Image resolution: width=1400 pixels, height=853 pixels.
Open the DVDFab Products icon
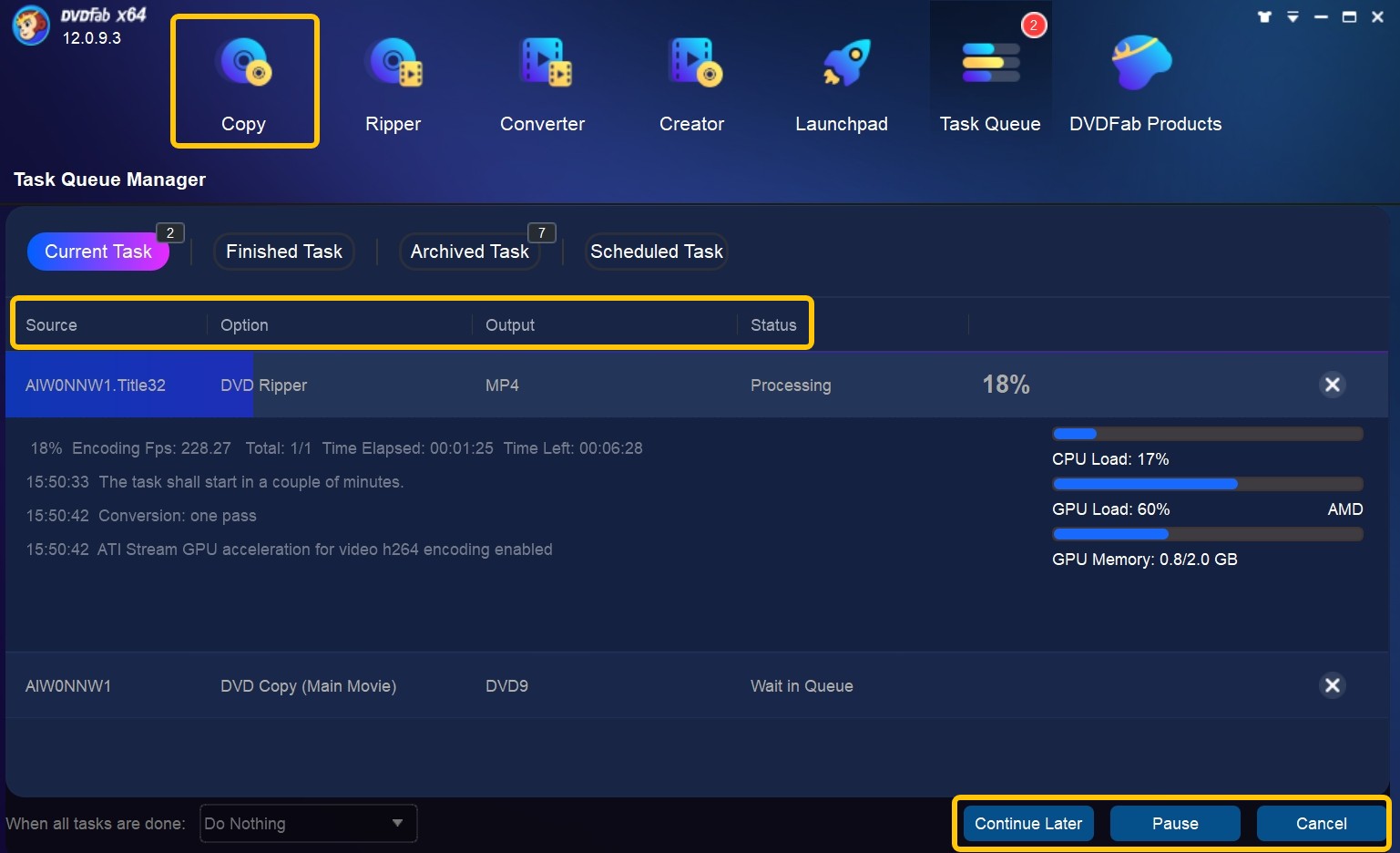tap(1142, 64)
